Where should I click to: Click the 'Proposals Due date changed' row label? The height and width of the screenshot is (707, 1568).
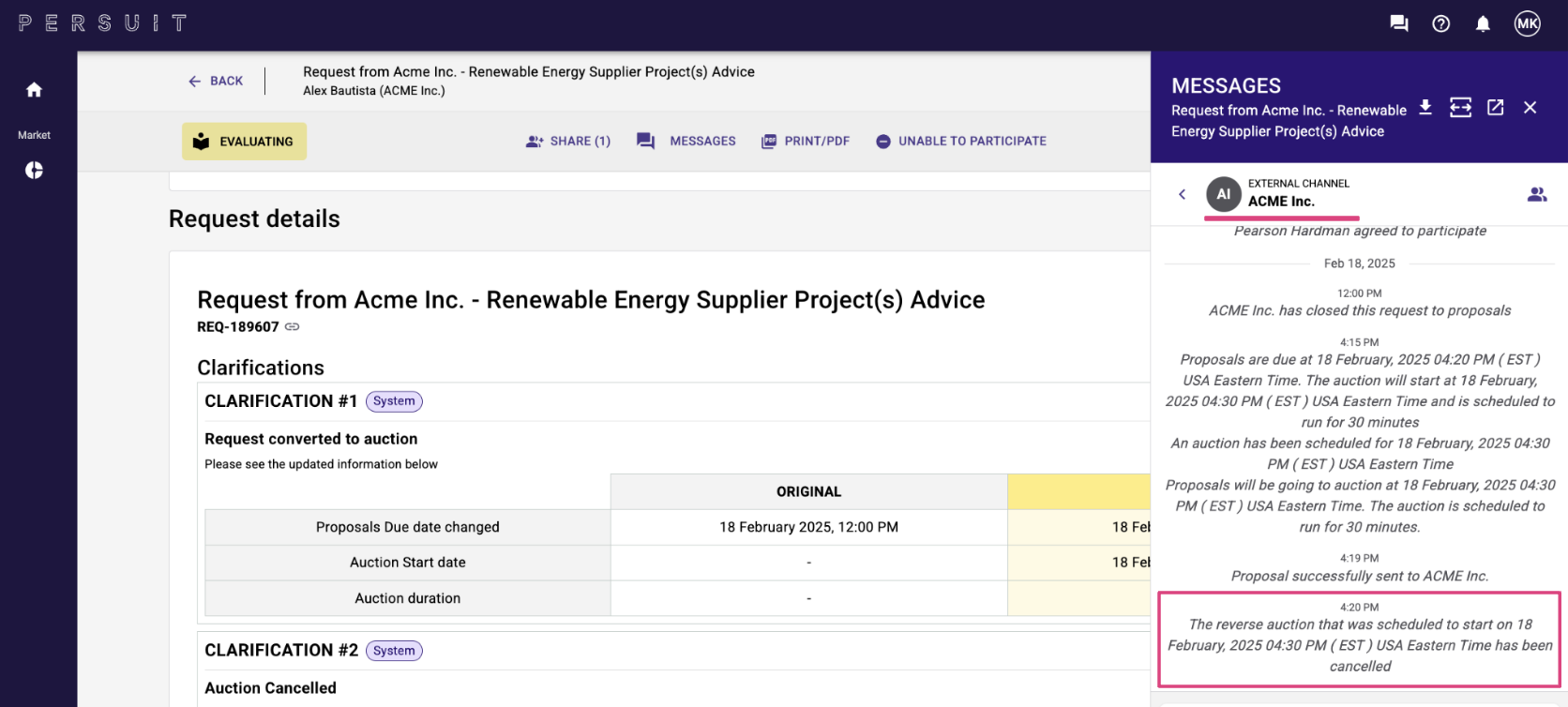tap(408, 527)
